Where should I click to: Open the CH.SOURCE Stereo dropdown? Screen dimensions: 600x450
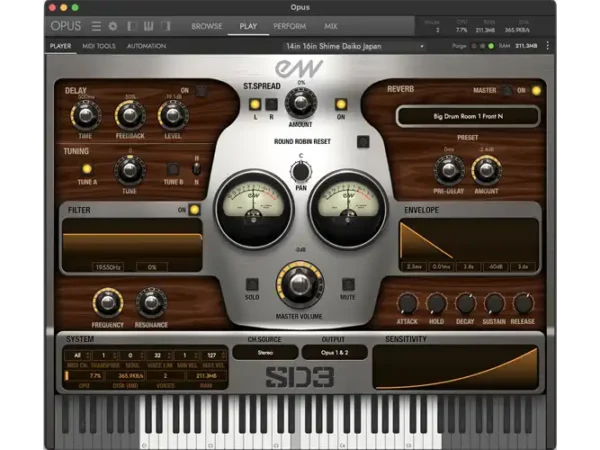point(265,352)
